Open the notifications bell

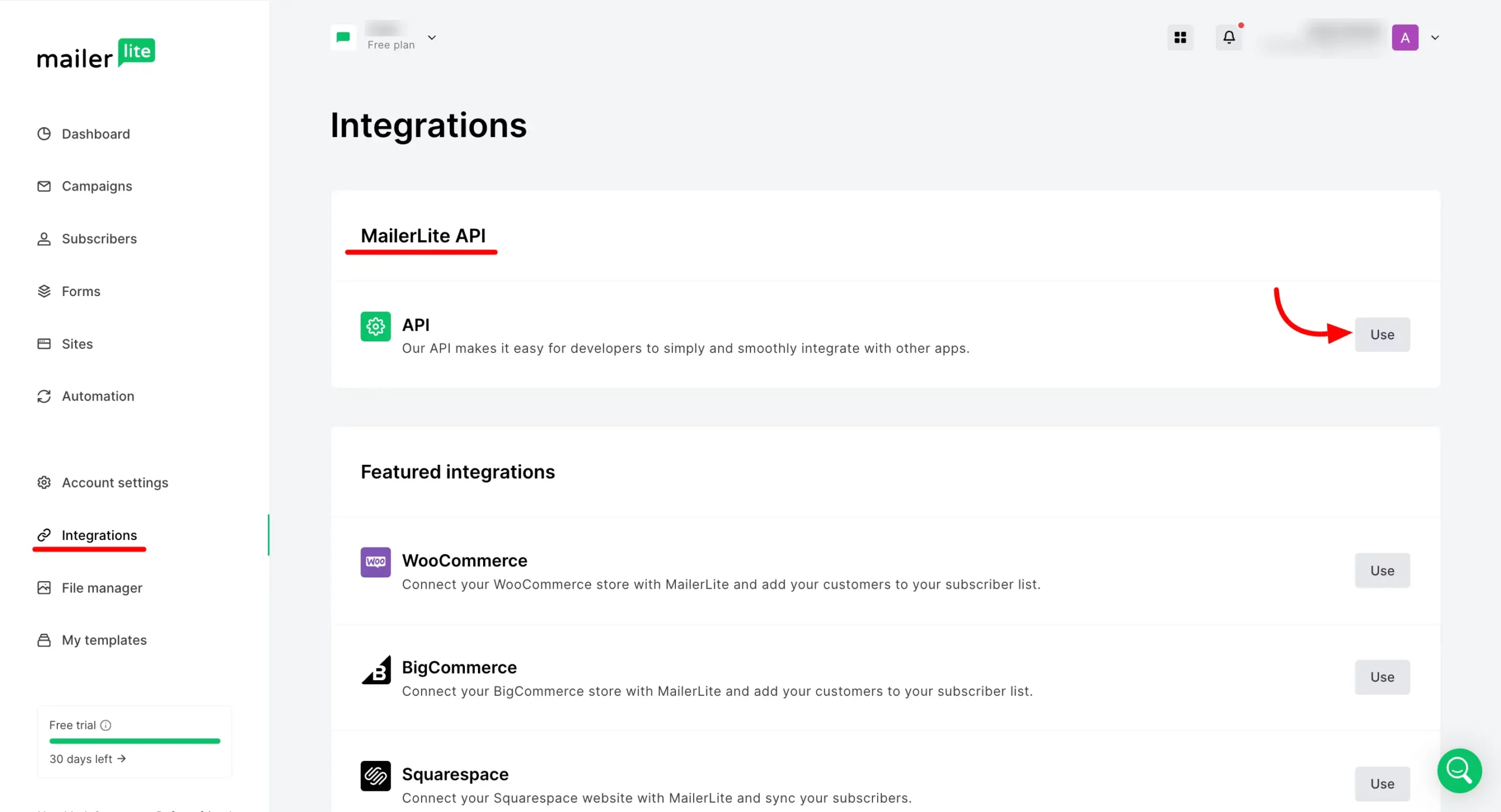[x=1229, y=38]
